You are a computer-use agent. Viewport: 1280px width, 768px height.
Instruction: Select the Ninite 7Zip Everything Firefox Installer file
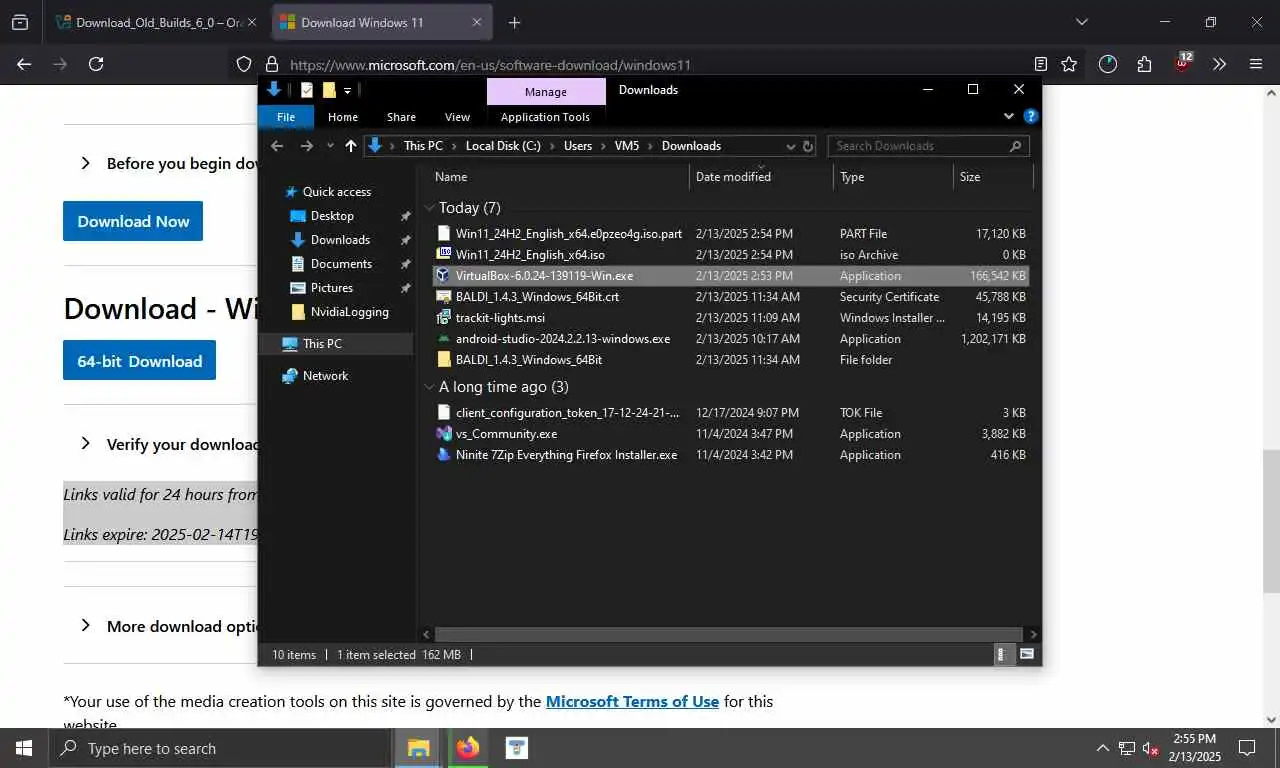click(x=731, y=455)
